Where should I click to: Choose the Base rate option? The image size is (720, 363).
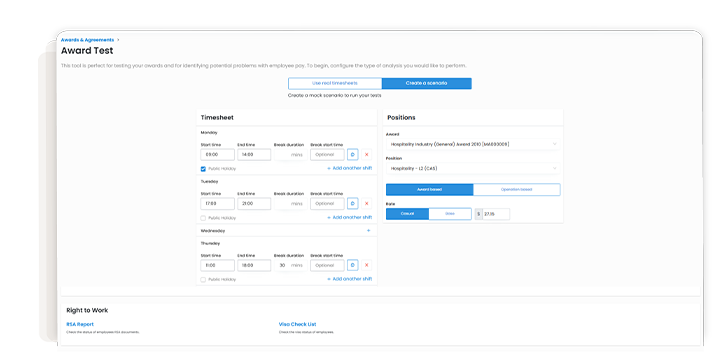(x=450, y=214)
